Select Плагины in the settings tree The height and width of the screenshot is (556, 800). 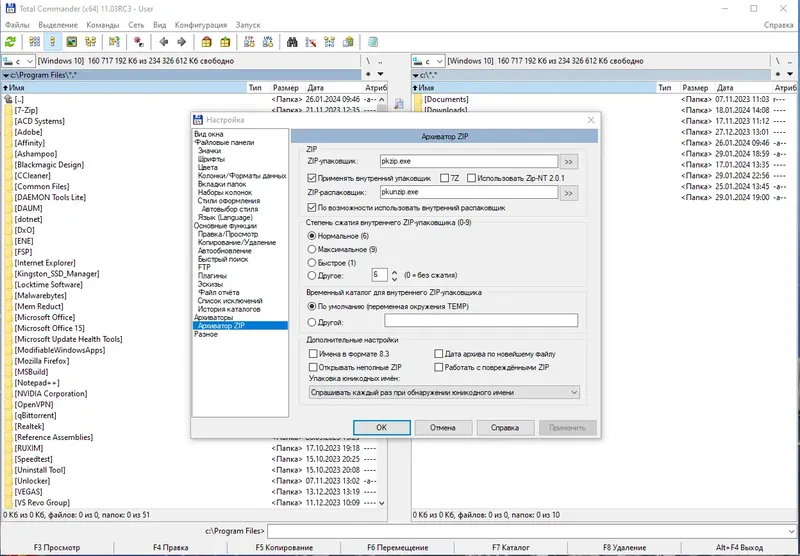point(212,275)
